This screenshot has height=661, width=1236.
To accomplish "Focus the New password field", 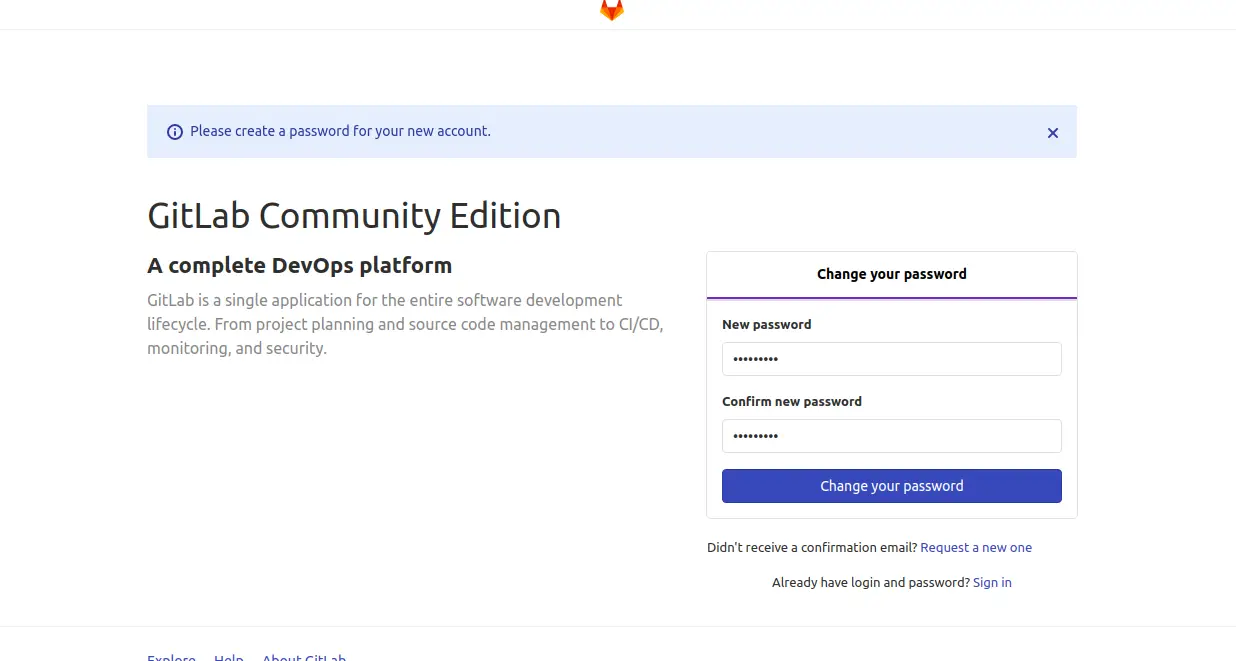I will tap(891, 359).
